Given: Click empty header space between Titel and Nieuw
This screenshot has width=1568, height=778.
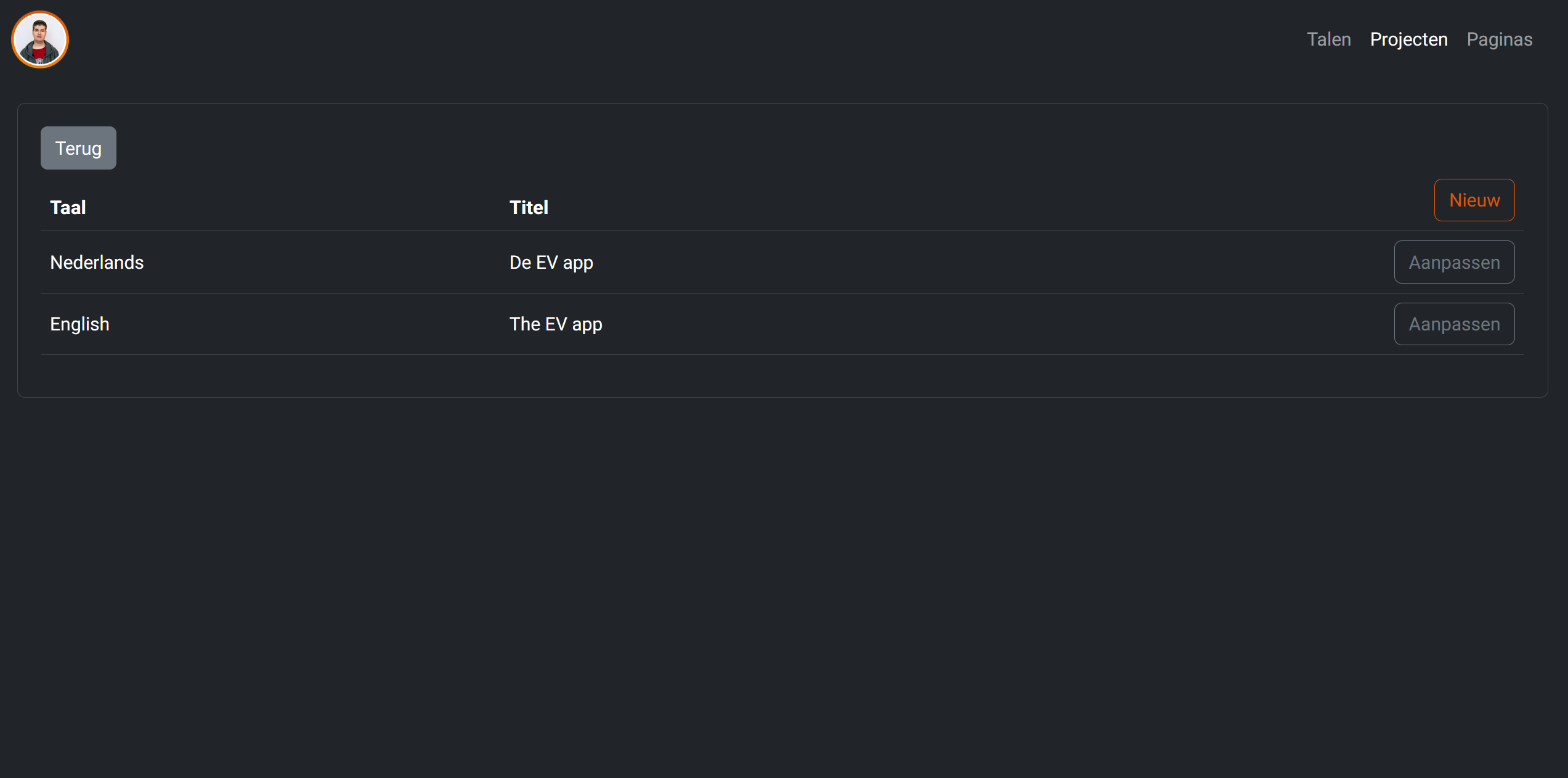Looking at the screenshot, I should (986, 208).
